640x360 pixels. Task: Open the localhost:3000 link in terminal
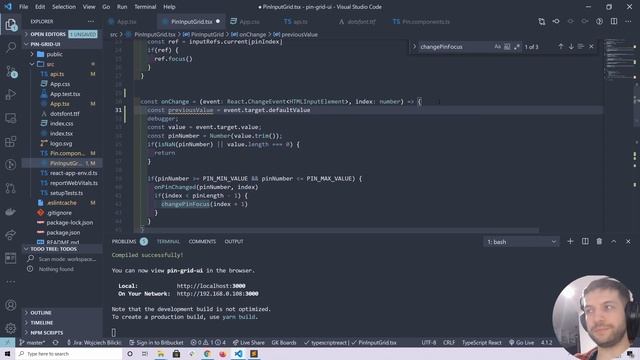click(x=211, y=286)
